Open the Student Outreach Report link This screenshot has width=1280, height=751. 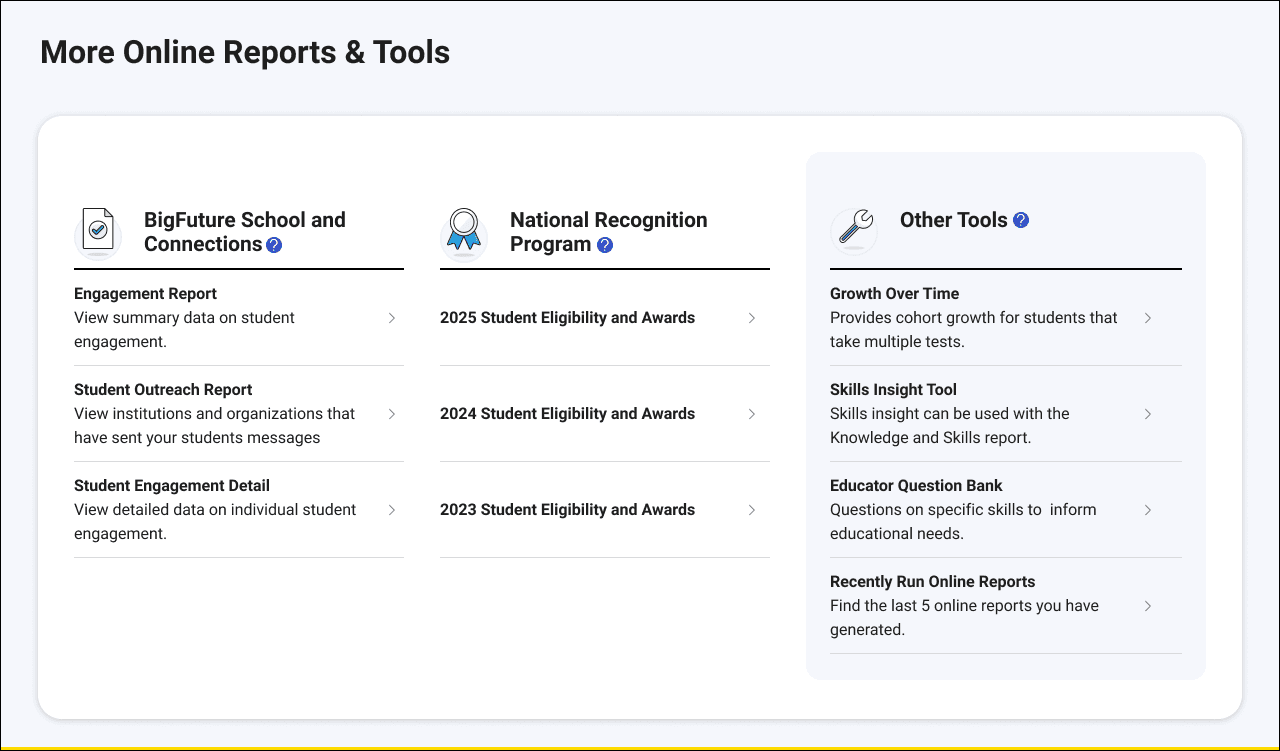click(163, 390)
